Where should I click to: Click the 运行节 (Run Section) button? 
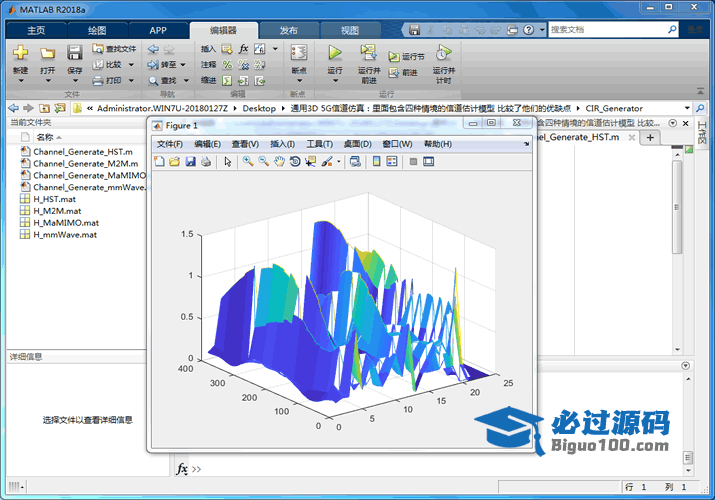(406, 57)
